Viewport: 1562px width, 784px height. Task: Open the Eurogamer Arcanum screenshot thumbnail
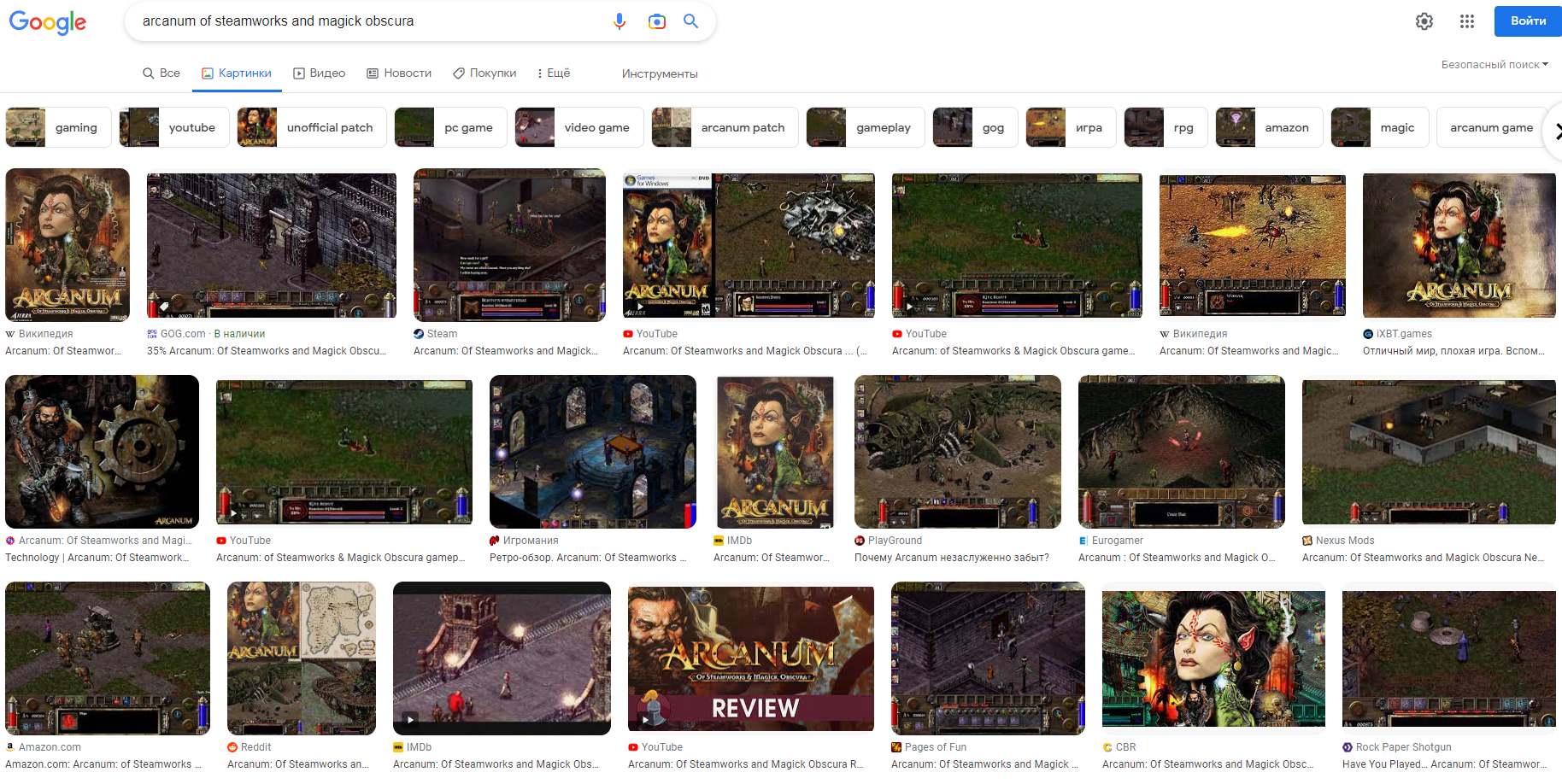tap(1182, 452)
